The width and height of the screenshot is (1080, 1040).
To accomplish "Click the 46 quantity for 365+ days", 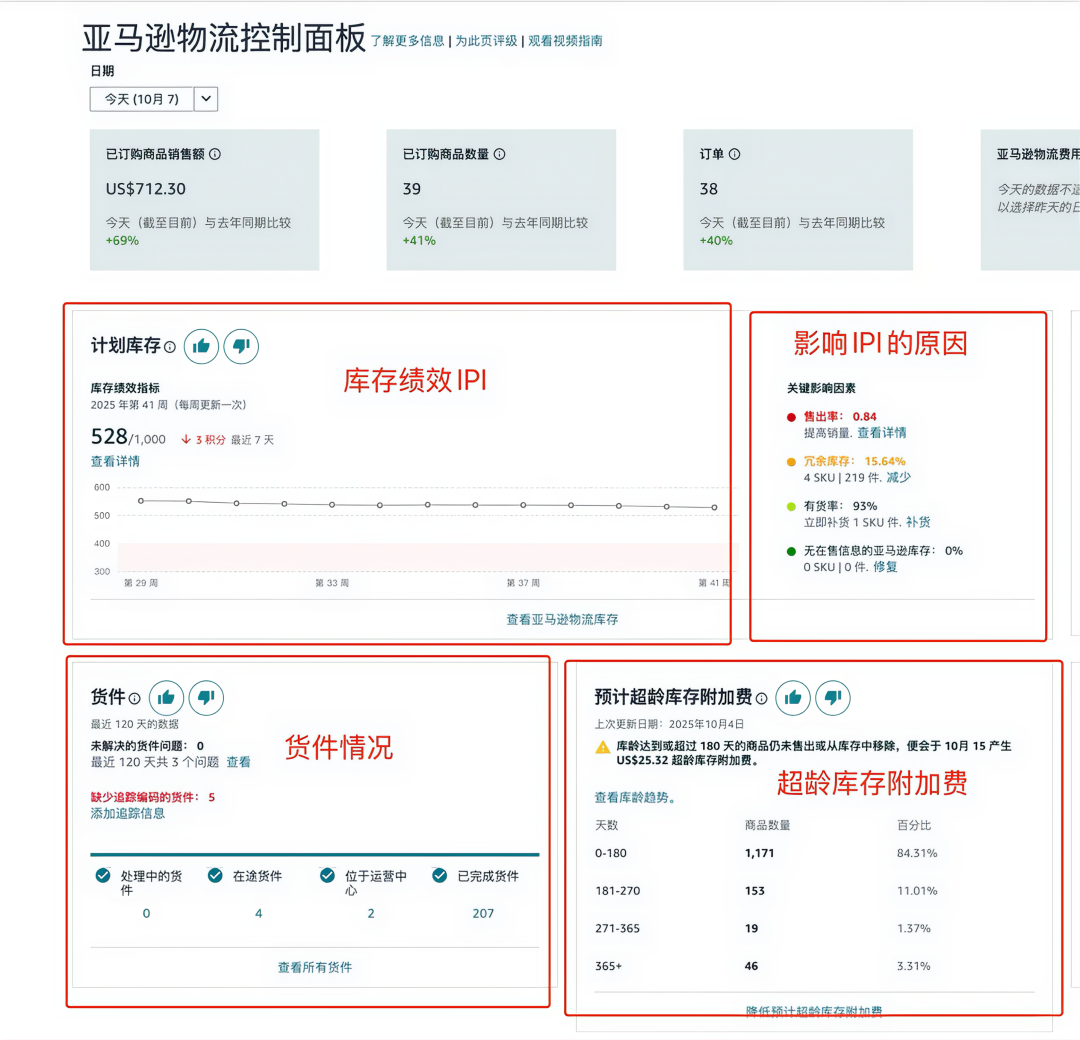I will [751, 966].
